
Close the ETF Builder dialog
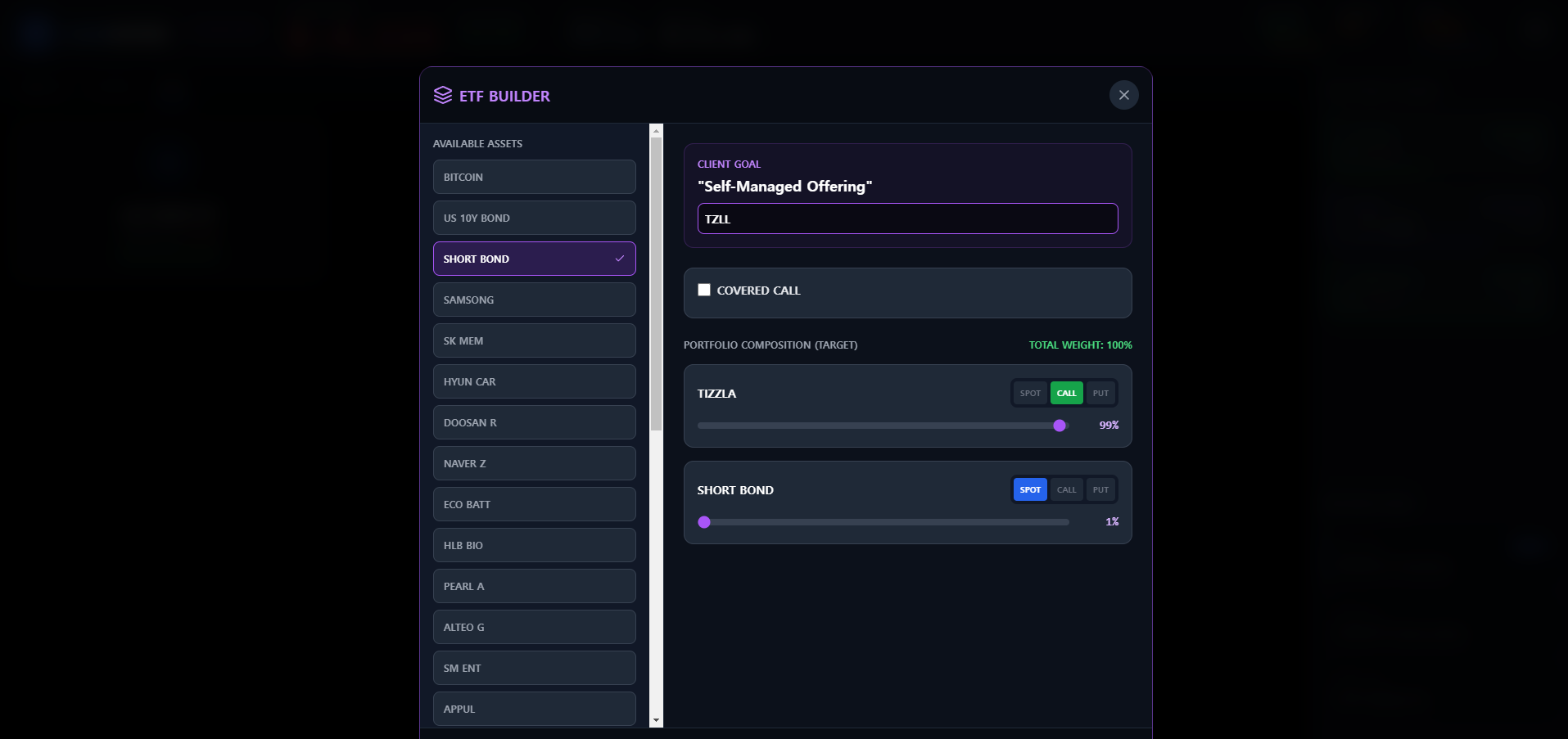click(1123, 95)
